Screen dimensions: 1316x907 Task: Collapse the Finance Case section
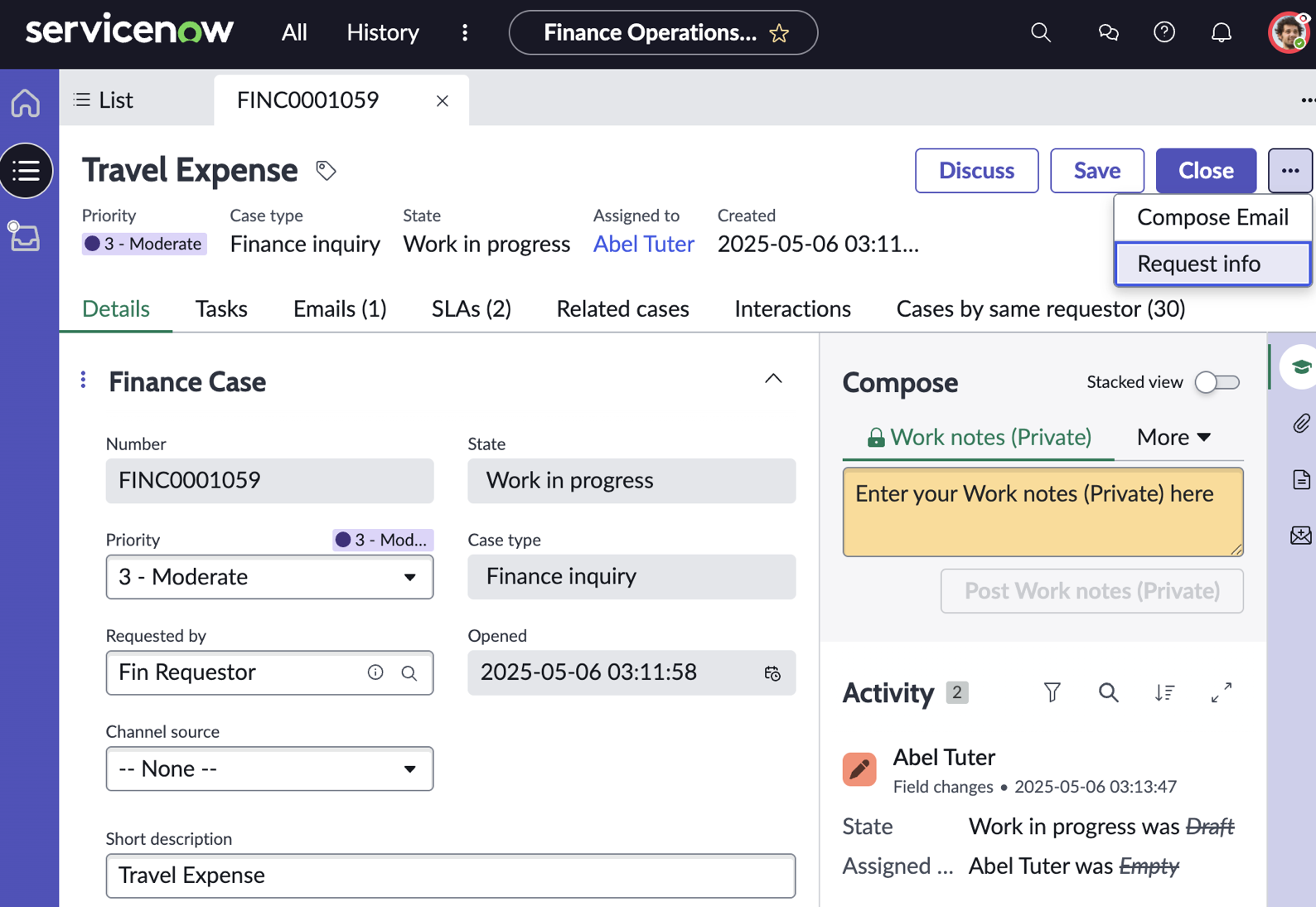click(x=773, y=380)
